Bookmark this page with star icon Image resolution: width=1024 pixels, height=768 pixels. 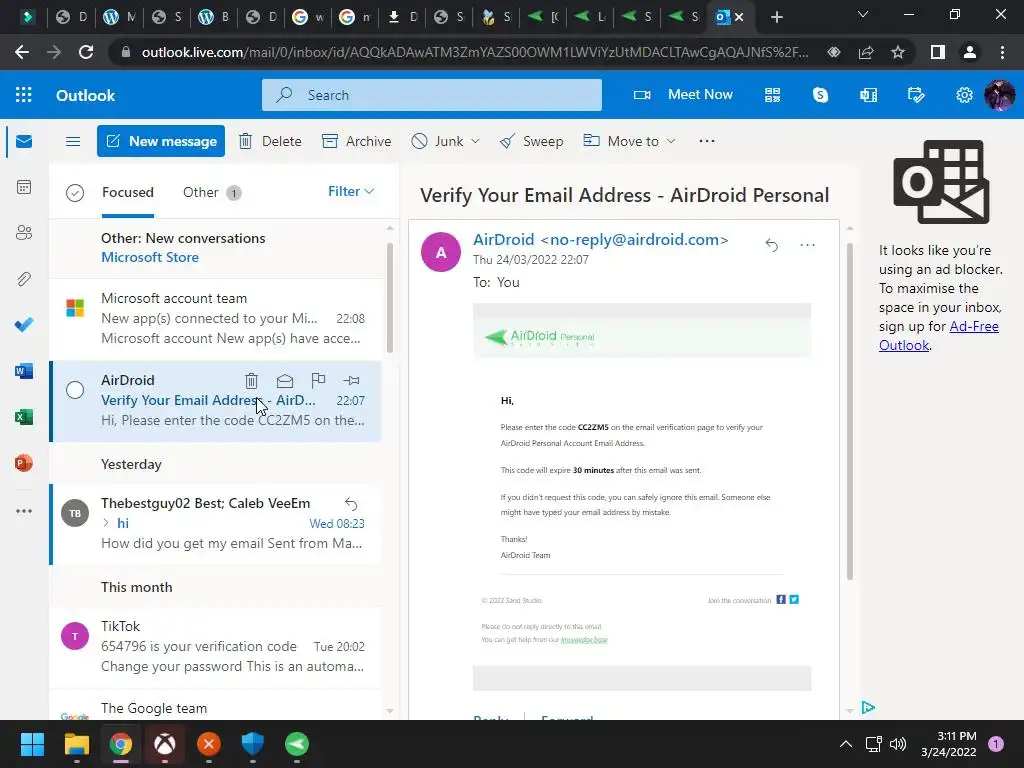pos(898,52)
